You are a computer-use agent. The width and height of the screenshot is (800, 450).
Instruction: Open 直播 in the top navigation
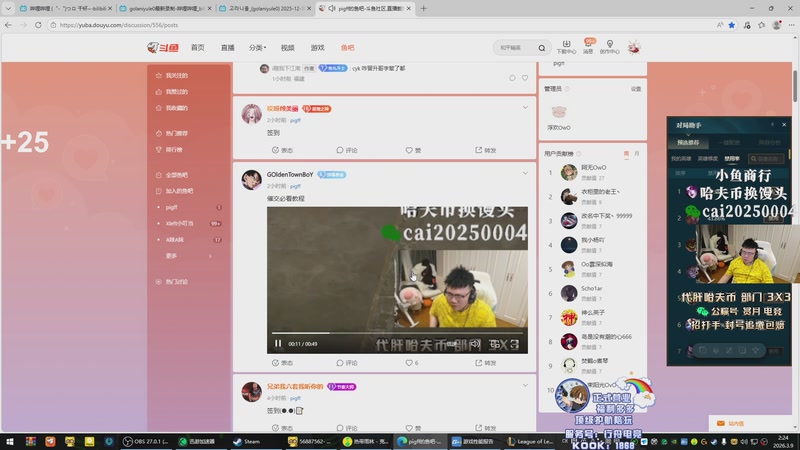click(228, 47)
